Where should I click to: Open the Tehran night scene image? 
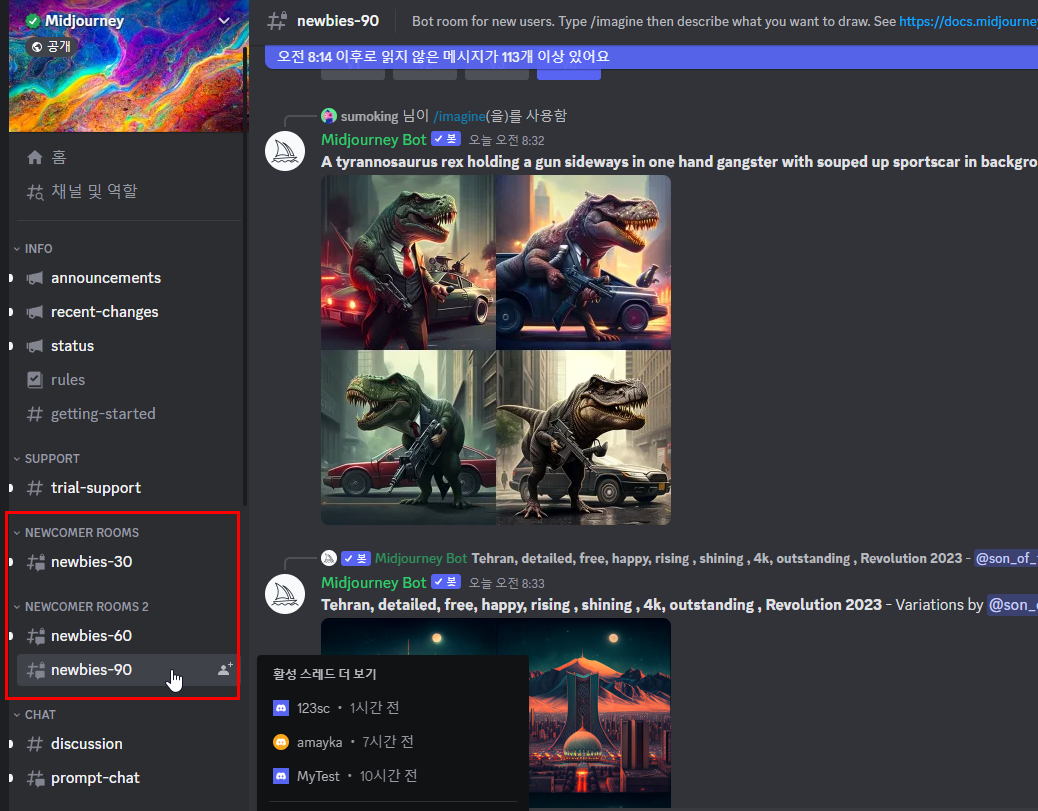(x=600, y=713)
